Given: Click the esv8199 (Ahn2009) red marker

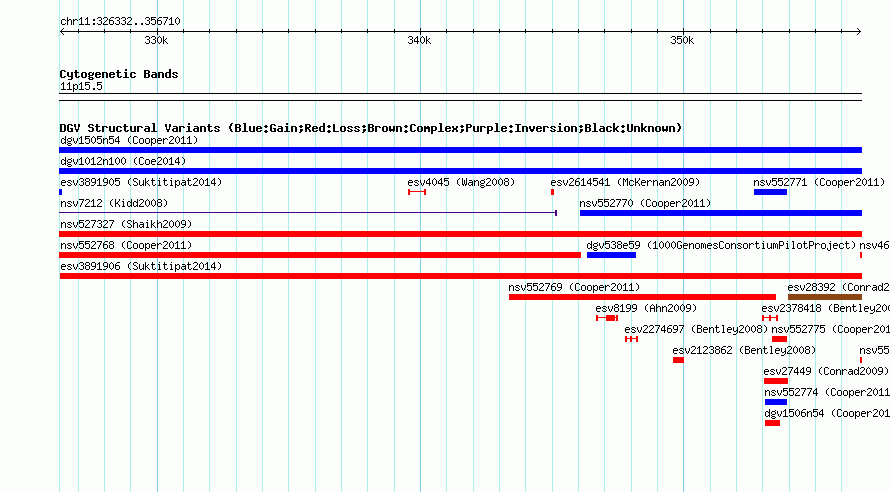Looking at the screenshot, I should (607, 318).
